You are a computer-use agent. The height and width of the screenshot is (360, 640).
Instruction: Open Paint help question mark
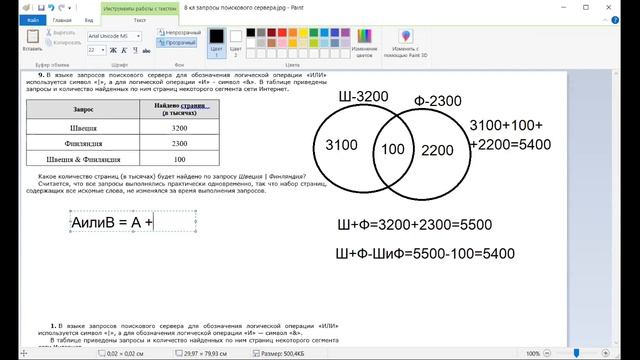pyautogui.click(x=615, y=20)
